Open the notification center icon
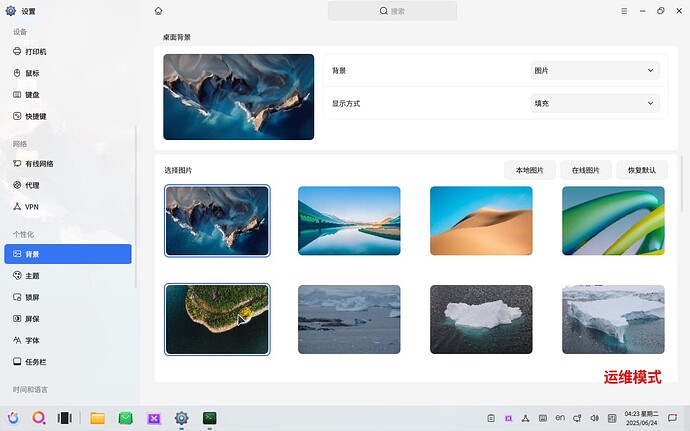The image size is (690, 431). 672,418
